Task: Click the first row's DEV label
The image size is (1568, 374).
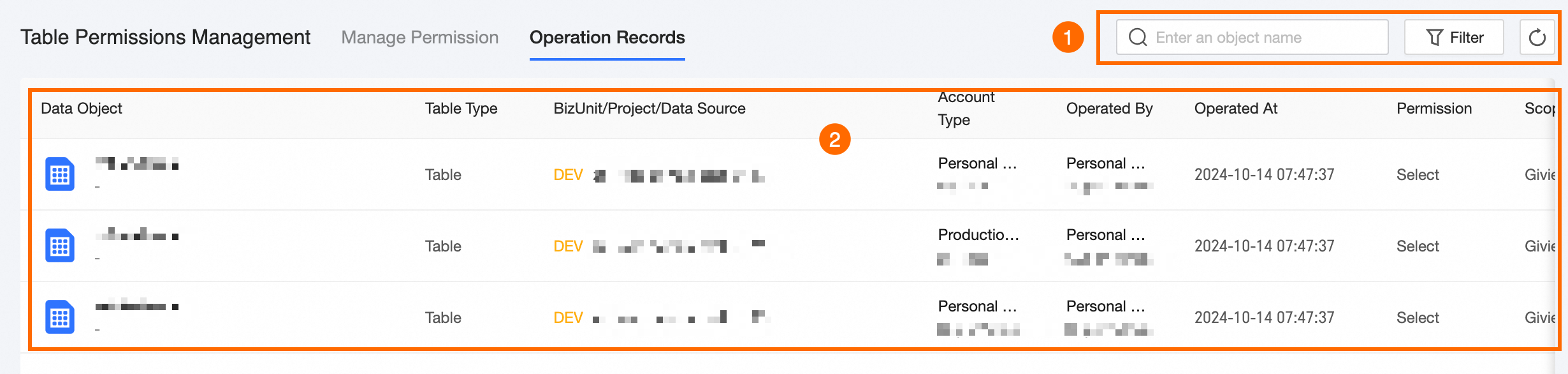Action: click(x=568, y=175)
